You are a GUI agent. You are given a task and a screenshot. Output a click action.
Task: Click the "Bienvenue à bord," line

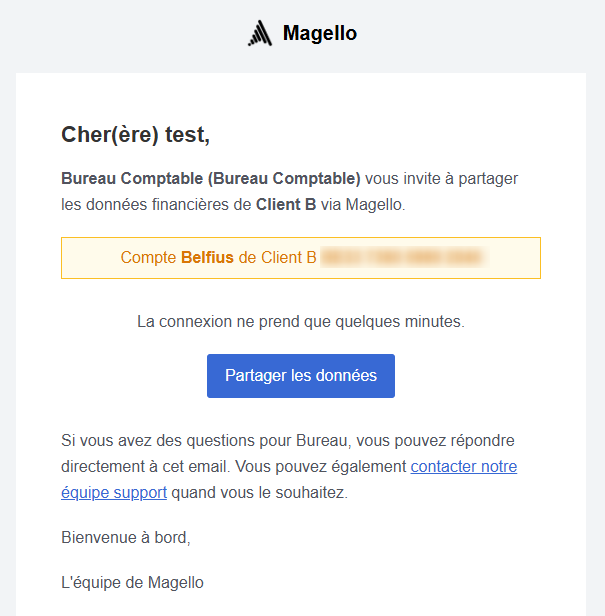pos(126,538)
